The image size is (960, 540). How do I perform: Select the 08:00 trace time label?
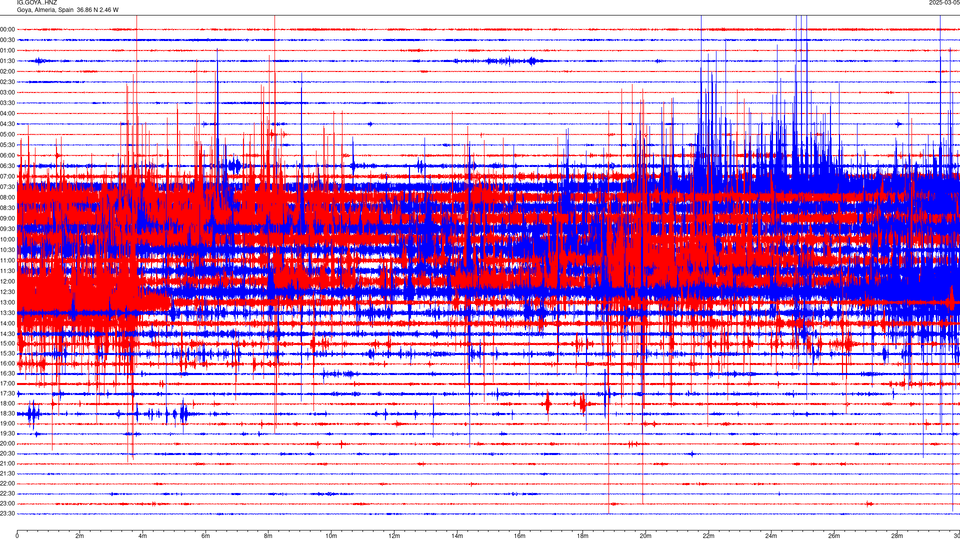8,197
